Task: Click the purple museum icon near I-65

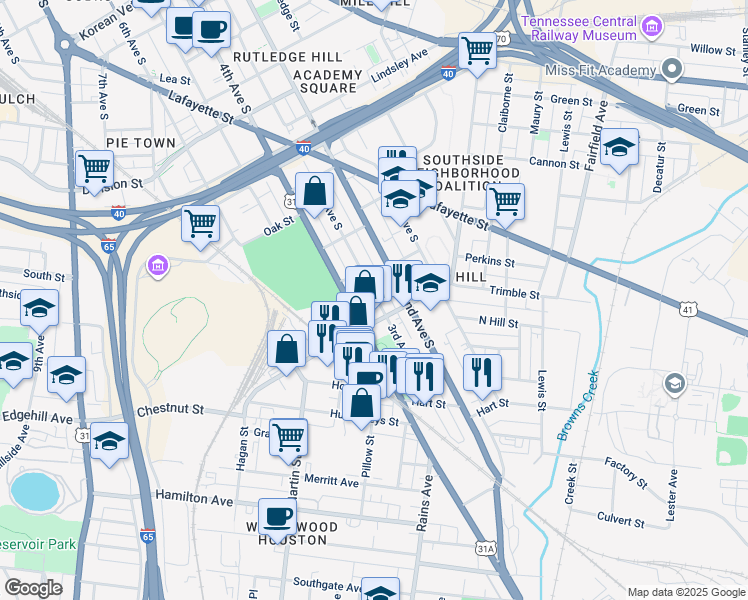Action: (157, 266)
